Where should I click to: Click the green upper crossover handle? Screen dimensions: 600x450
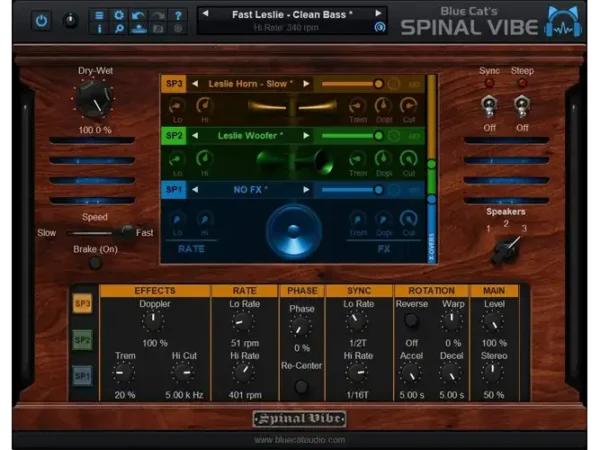coord(432,165)
